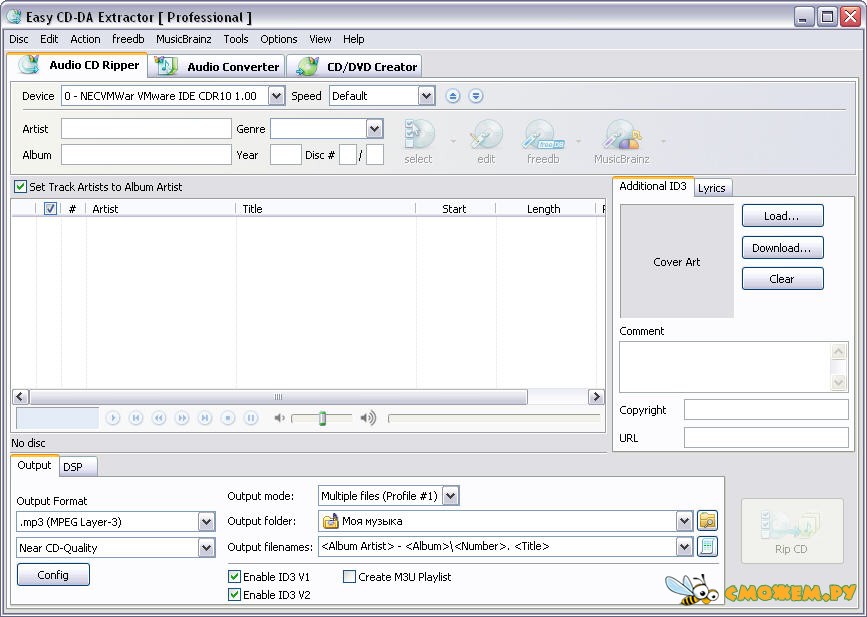The width and height of the screenshot is (867, 617).
Task: Open dropdown arrow beside the select toolbar icon
Action: click(453, 142)
